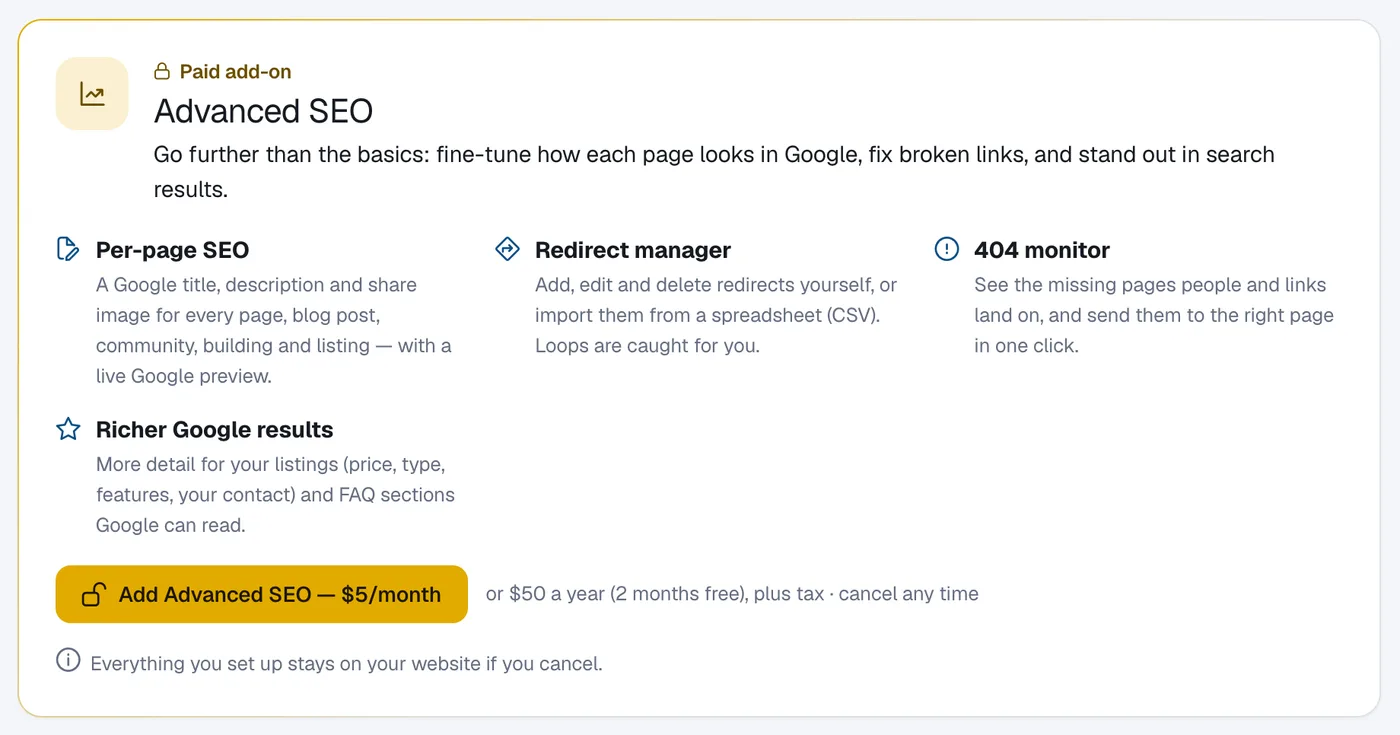Click the Advanced SEO chart icon tile
1400x735 pixels.
click(92, 94)
